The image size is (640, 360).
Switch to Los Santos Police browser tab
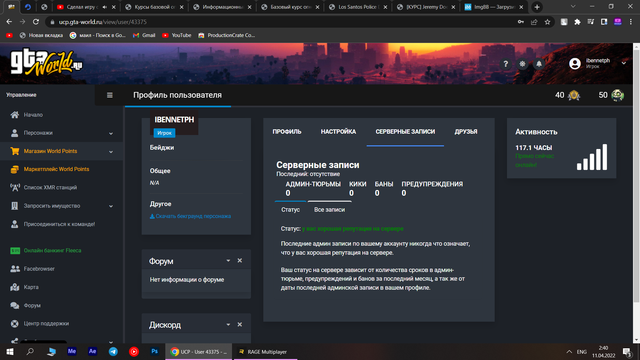[358, 7]
